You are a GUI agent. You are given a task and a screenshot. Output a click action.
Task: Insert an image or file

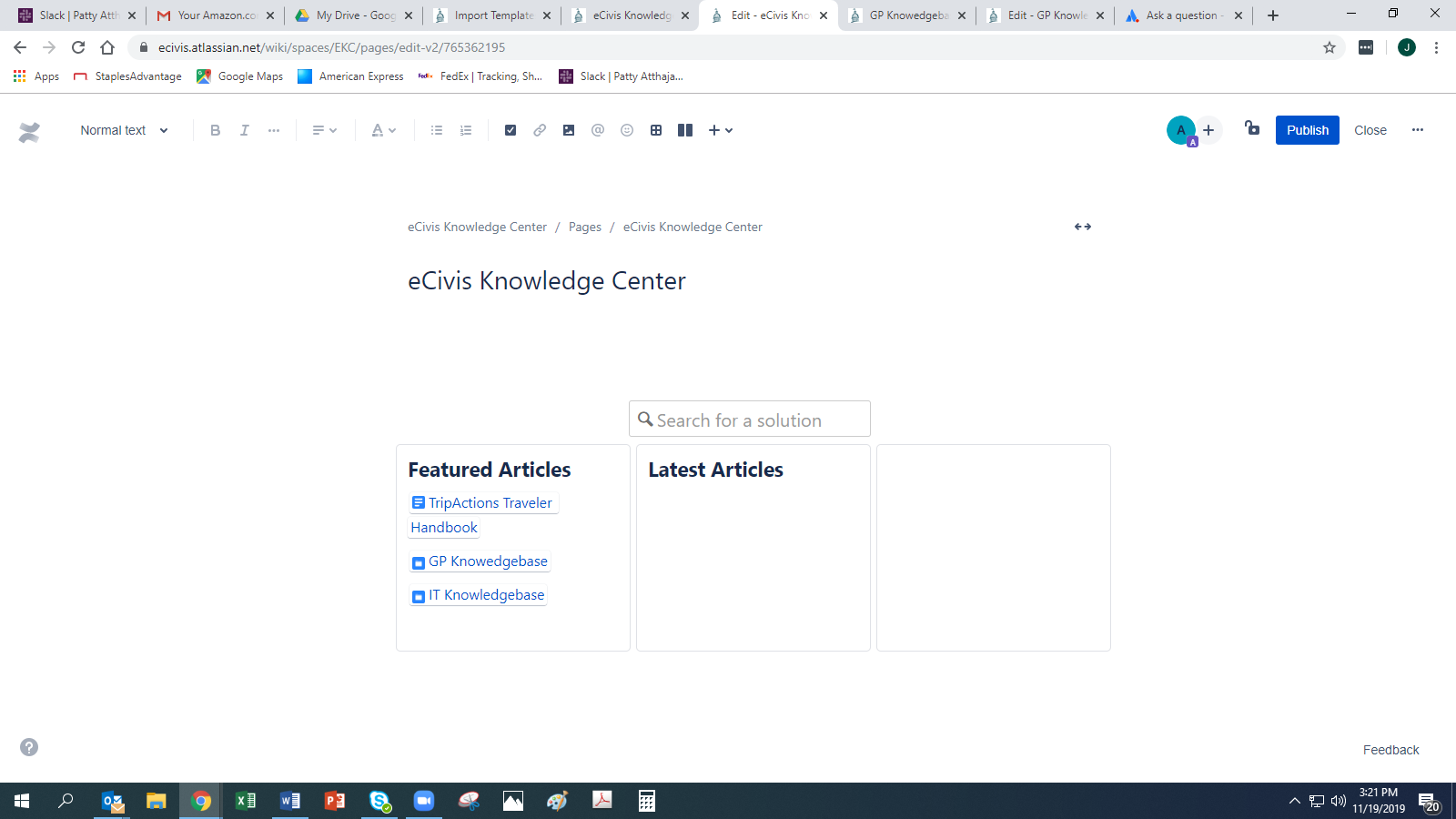[569, 130]
